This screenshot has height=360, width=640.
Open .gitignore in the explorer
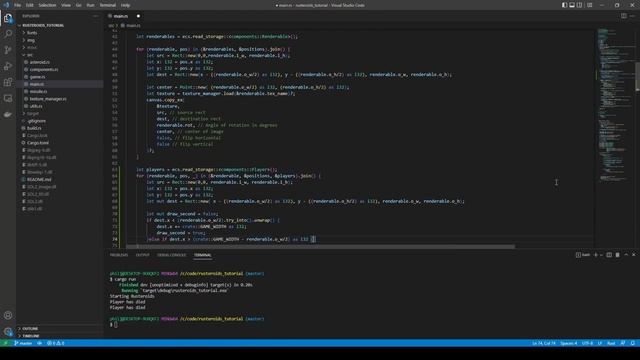click(37, 121)
